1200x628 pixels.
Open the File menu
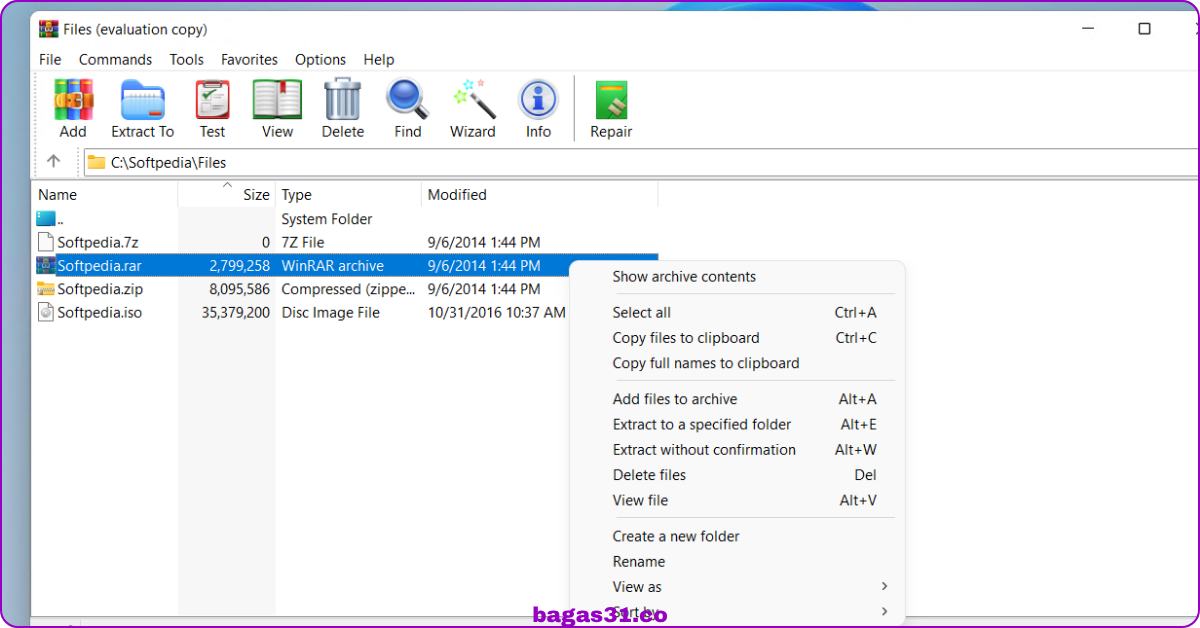[50, 59]
